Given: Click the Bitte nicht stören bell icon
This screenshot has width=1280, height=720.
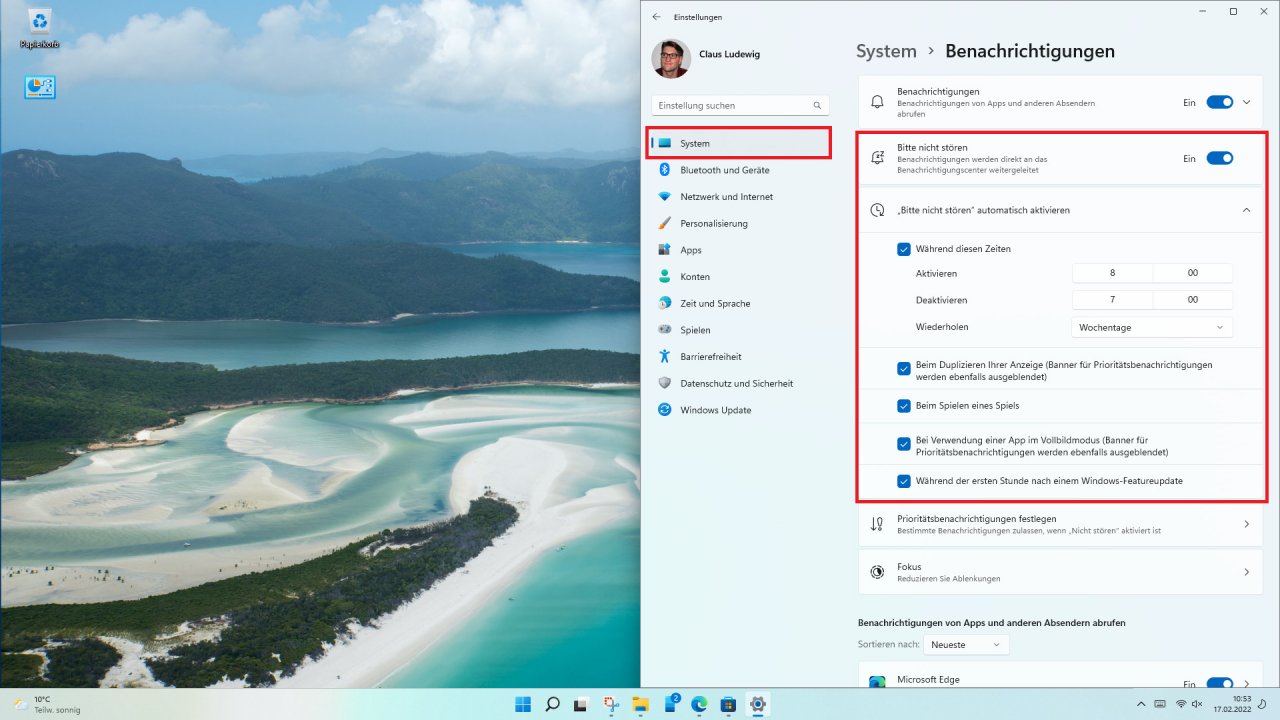Looking at the screenshot, I should point(877,158).
